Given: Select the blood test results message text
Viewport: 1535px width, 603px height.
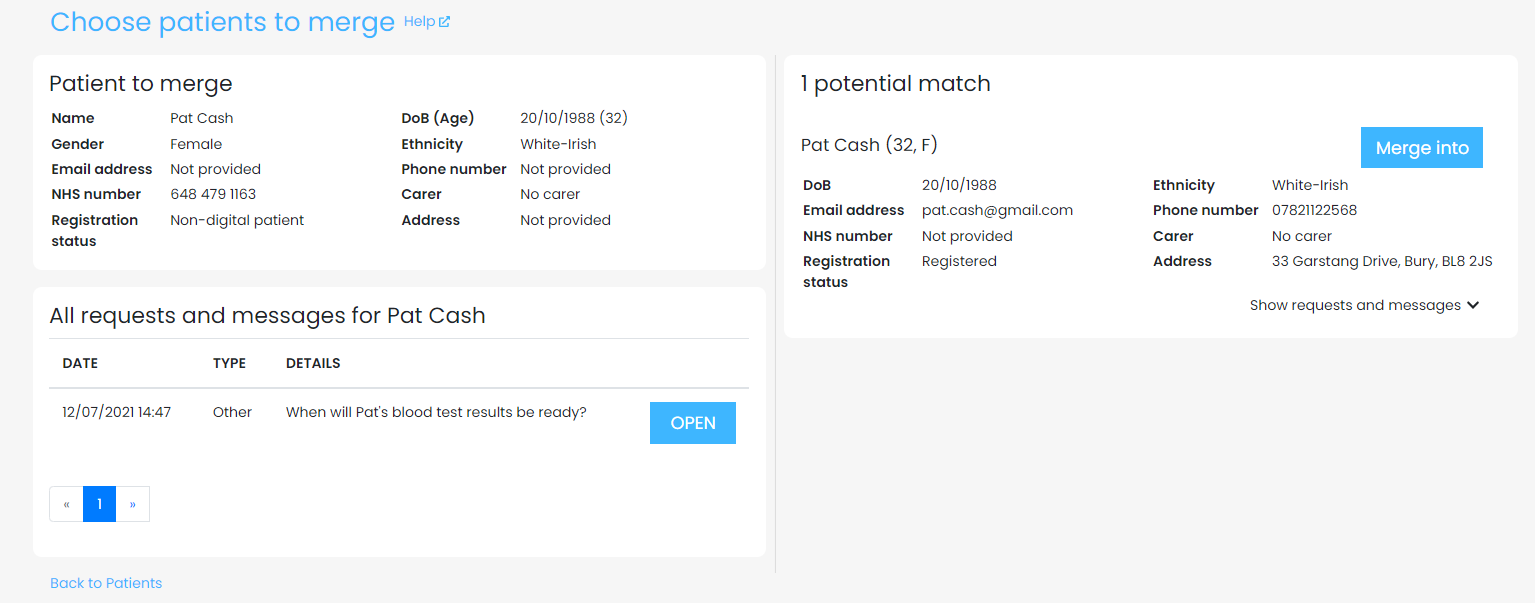Looking at the screenshot, I should point(436,412).
